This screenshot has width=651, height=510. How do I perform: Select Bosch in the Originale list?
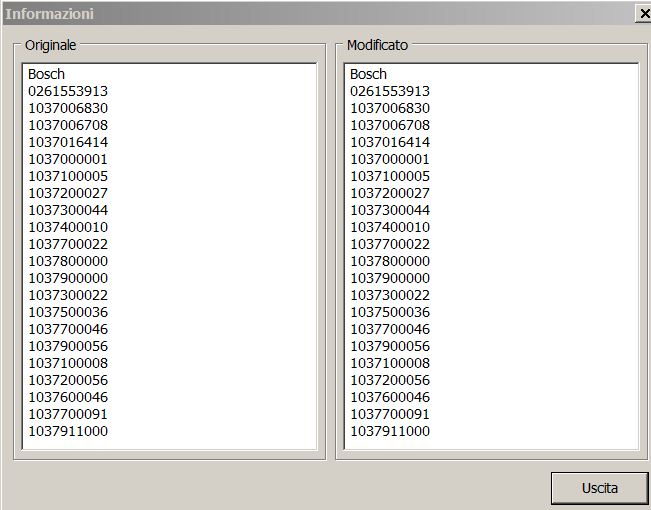(x=46, y=74)
